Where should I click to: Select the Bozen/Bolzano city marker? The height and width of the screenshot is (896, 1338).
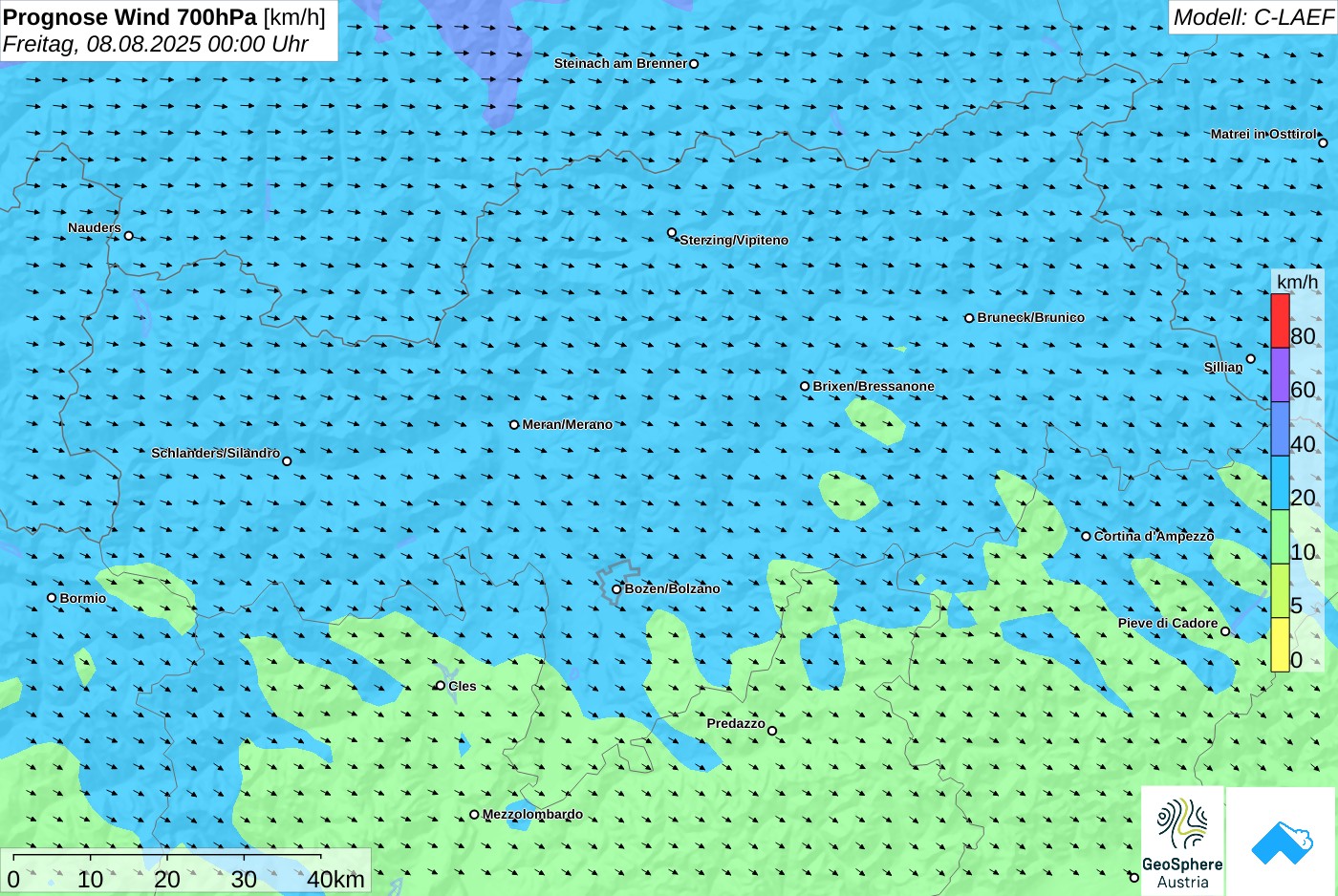[x=616, y=589]
